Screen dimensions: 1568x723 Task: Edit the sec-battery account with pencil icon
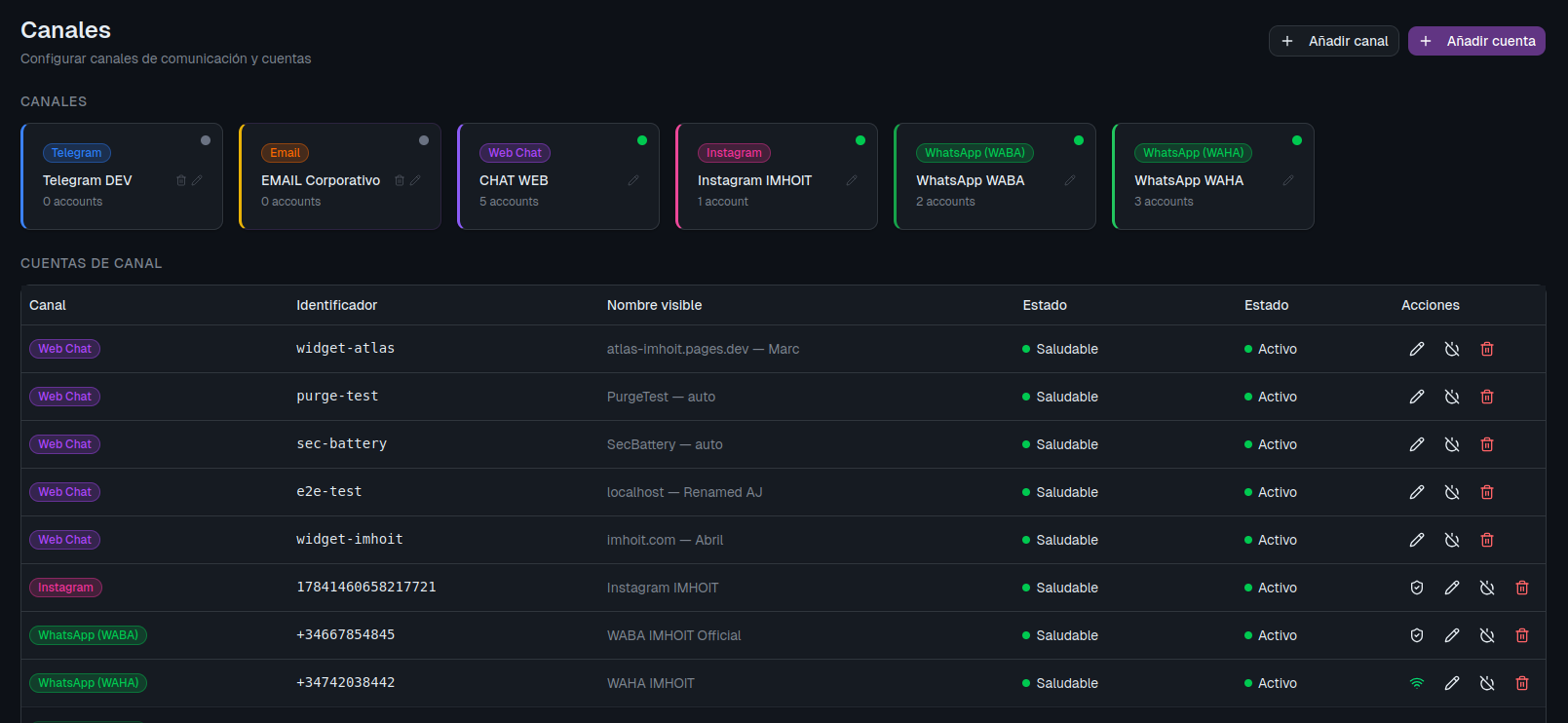point(1417,444)
